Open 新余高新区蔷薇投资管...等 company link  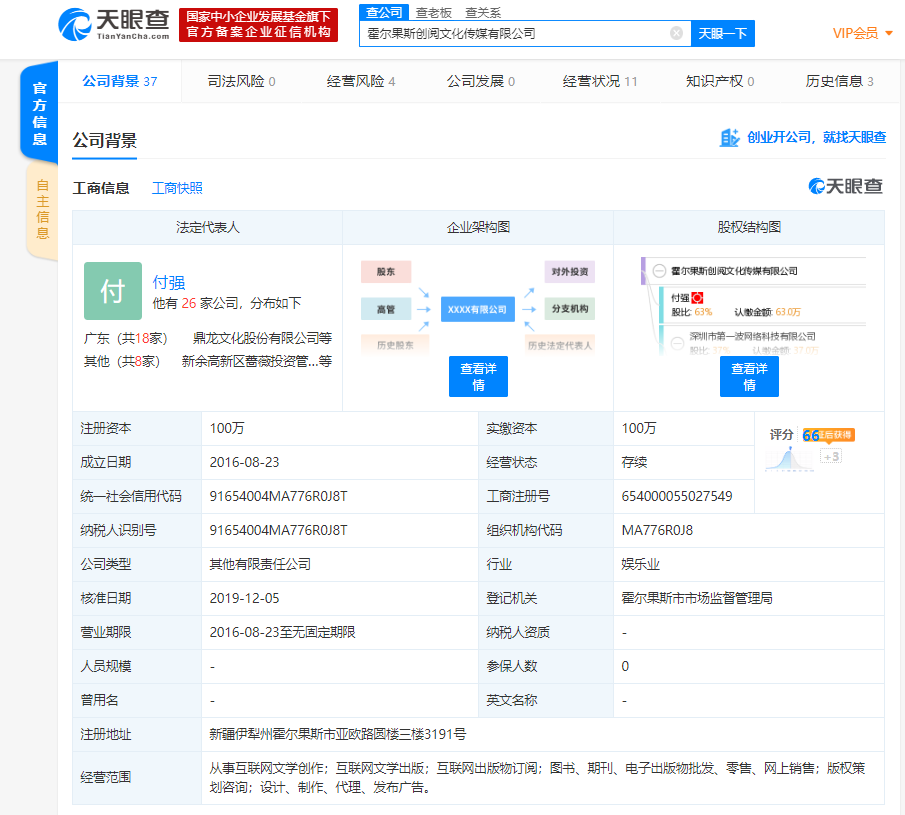[257, 361]
